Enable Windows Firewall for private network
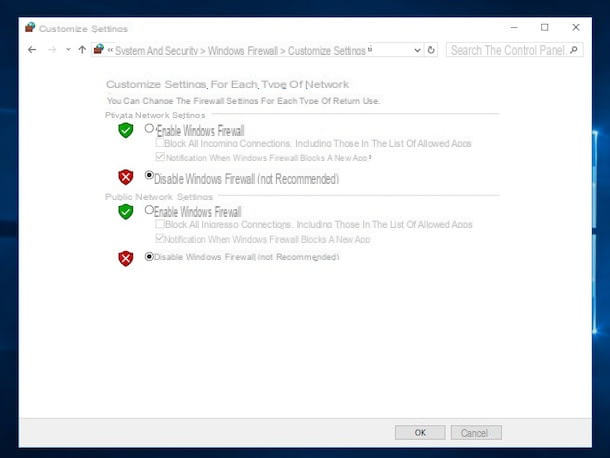Image resolution: width=610 pixels, height=458 pixels. click(149, 128)
